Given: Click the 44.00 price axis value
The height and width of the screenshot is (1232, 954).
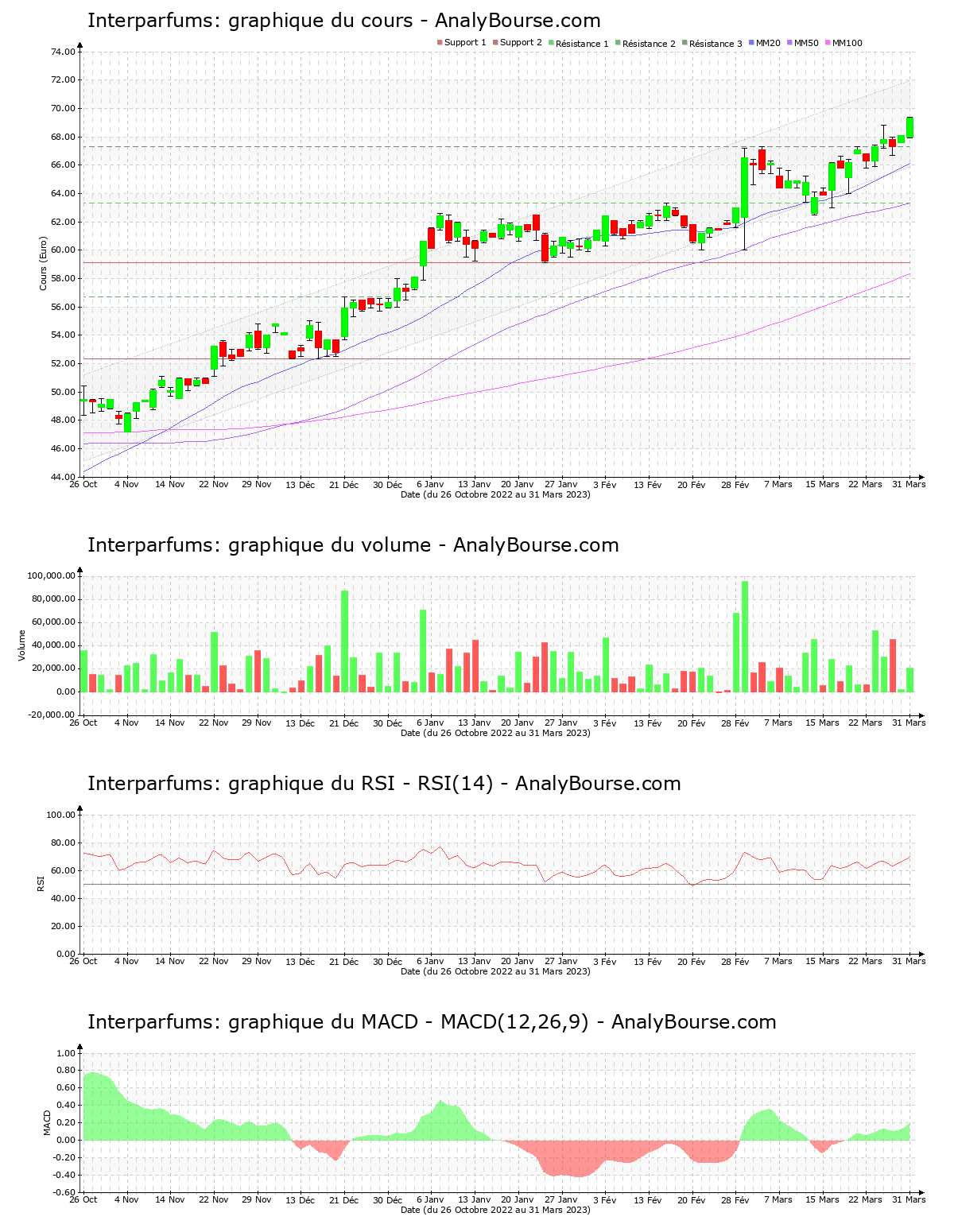Looking at the screenshot, I should click(x=64, y=477).
